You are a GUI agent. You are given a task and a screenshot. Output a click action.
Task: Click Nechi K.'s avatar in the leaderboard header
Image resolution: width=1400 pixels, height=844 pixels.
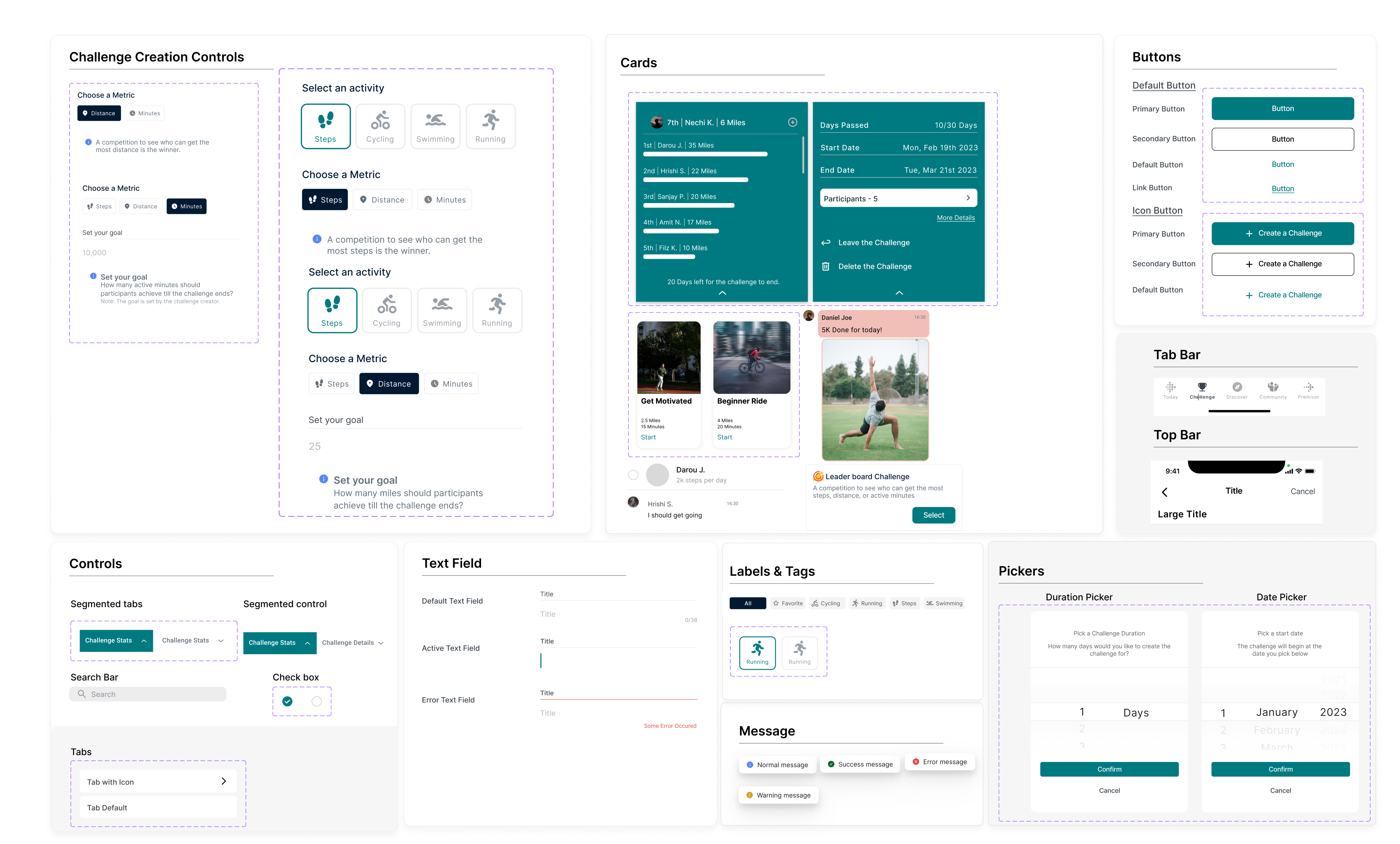tap(657, 122)
